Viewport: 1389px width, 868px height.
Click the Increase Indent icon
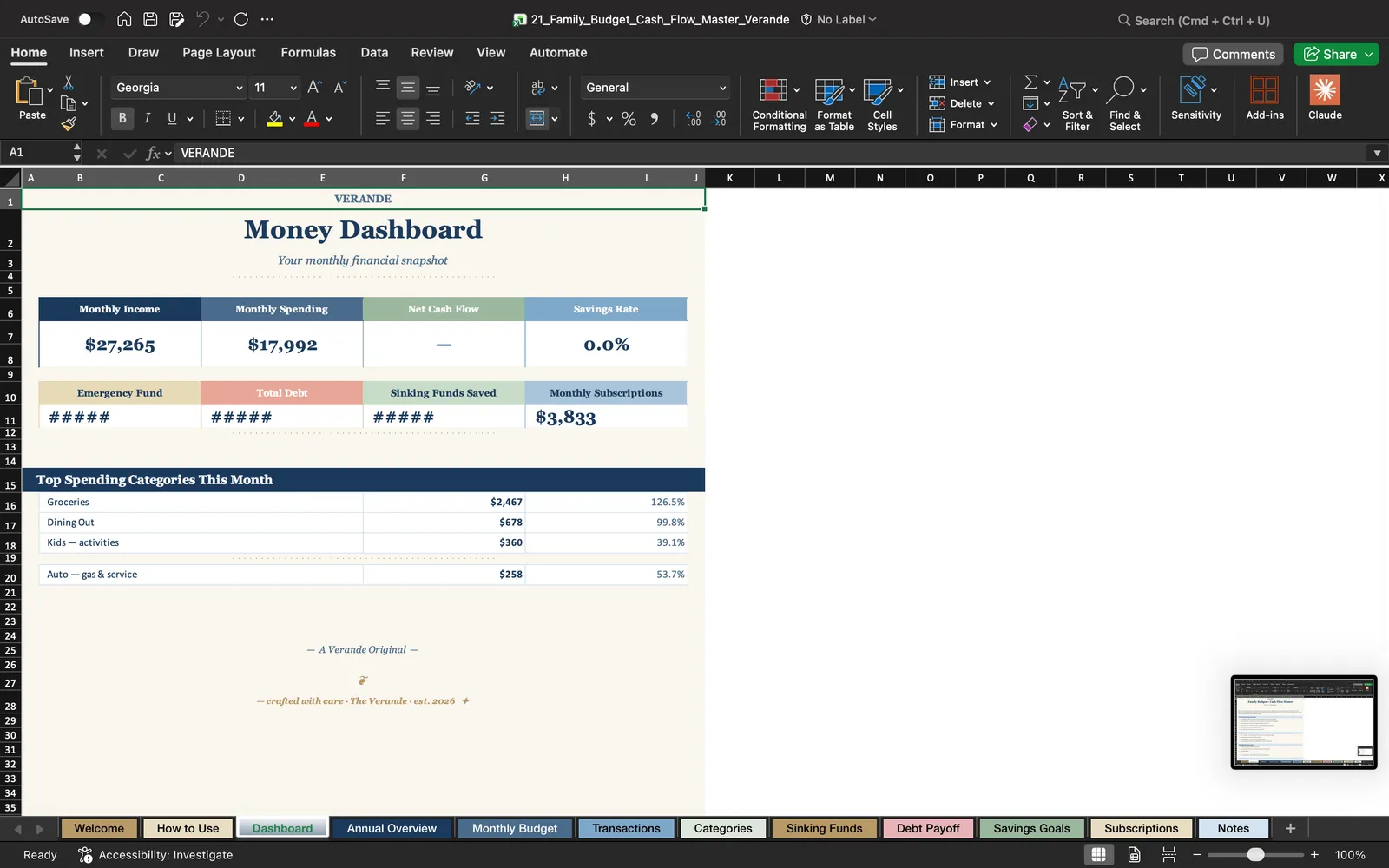497,118
